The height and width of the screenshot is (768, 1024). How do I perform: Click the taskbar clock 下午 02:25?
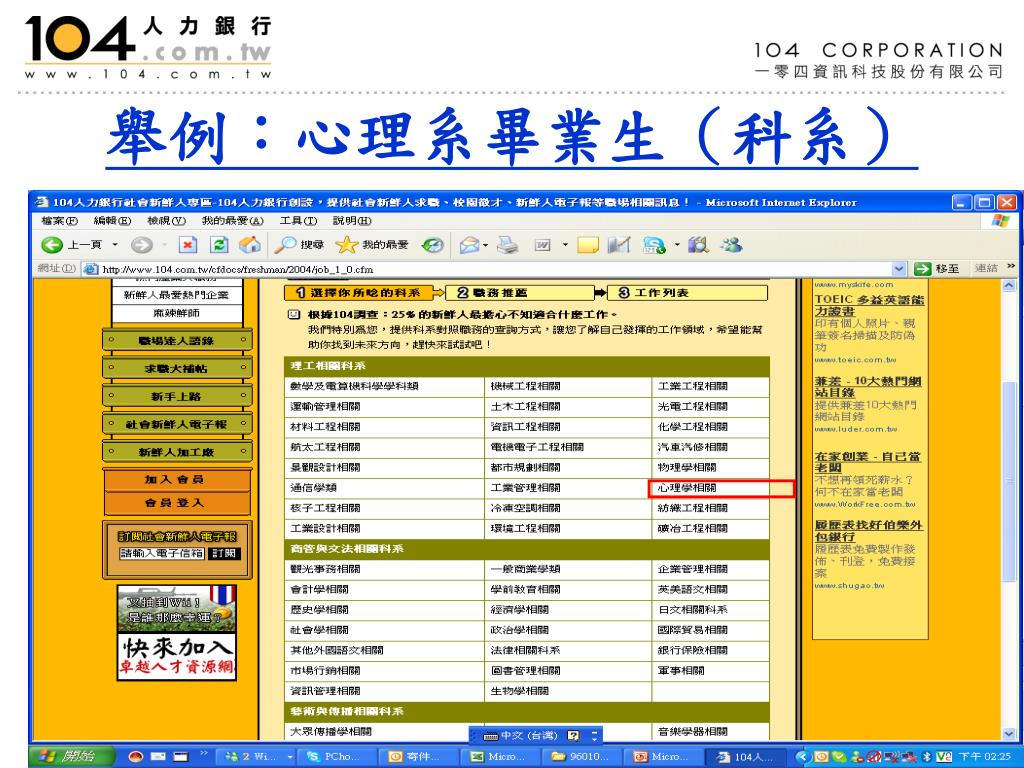tap(985, 756)
